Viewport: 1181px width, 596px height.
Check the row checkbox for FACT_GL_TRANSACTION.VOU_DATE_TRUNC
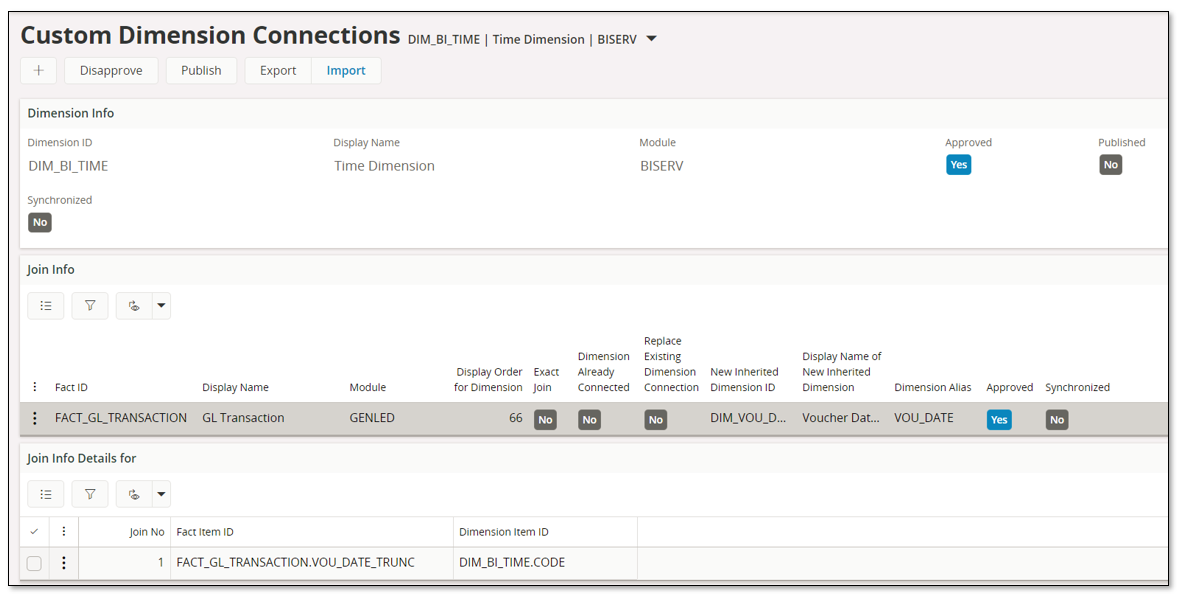tap(34, 562)
